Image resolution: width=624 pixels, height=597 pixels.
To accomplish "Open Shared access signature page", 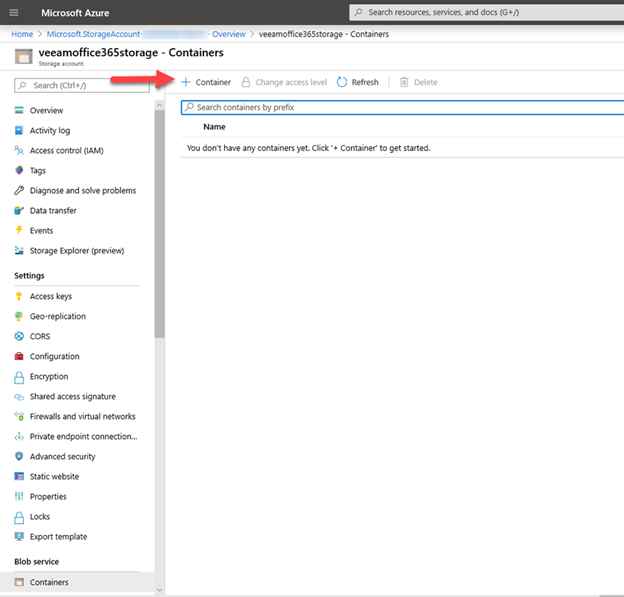I will 73,396.
